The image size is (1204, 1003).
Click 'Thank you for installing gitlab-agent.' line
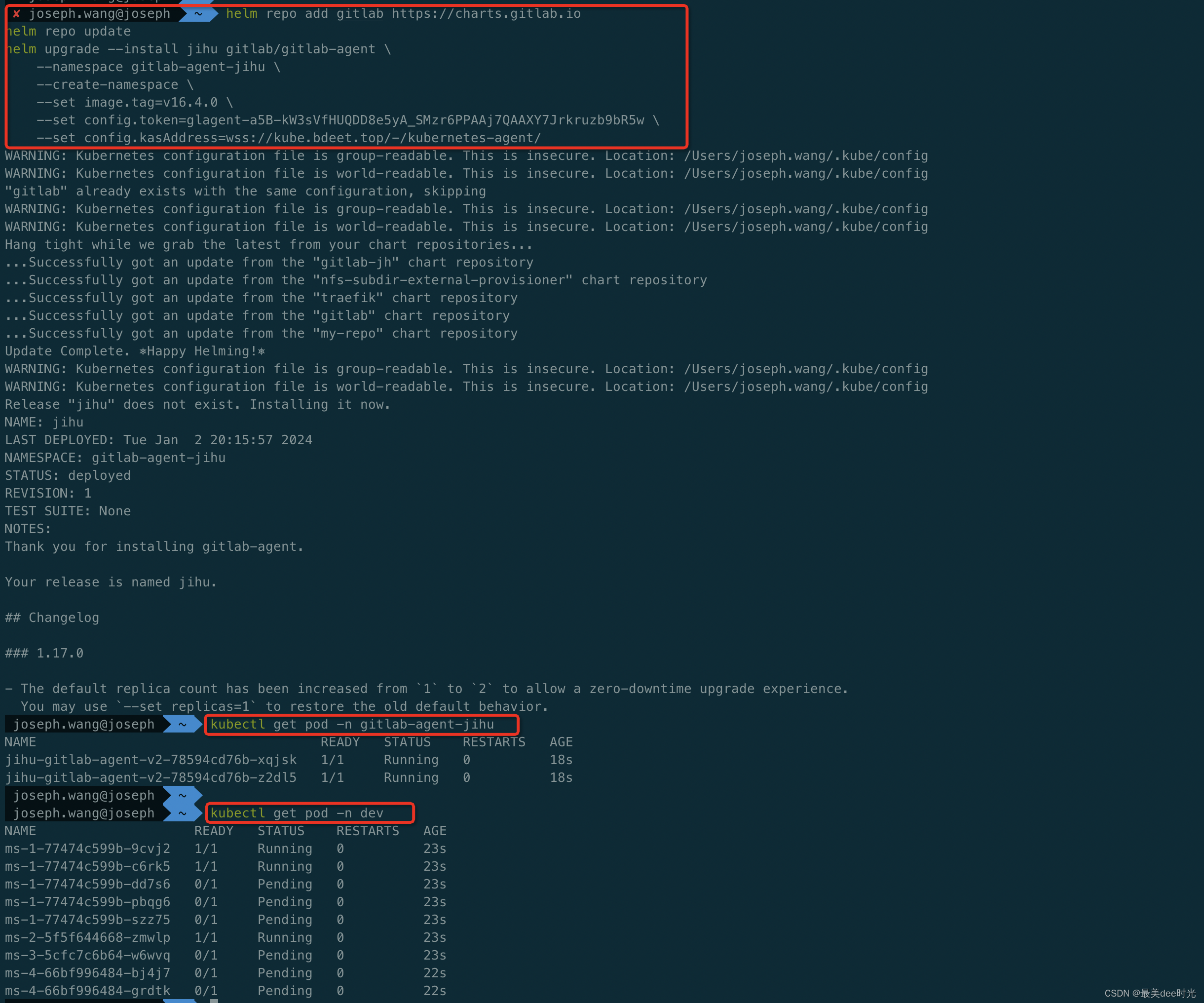coord(154,547)
